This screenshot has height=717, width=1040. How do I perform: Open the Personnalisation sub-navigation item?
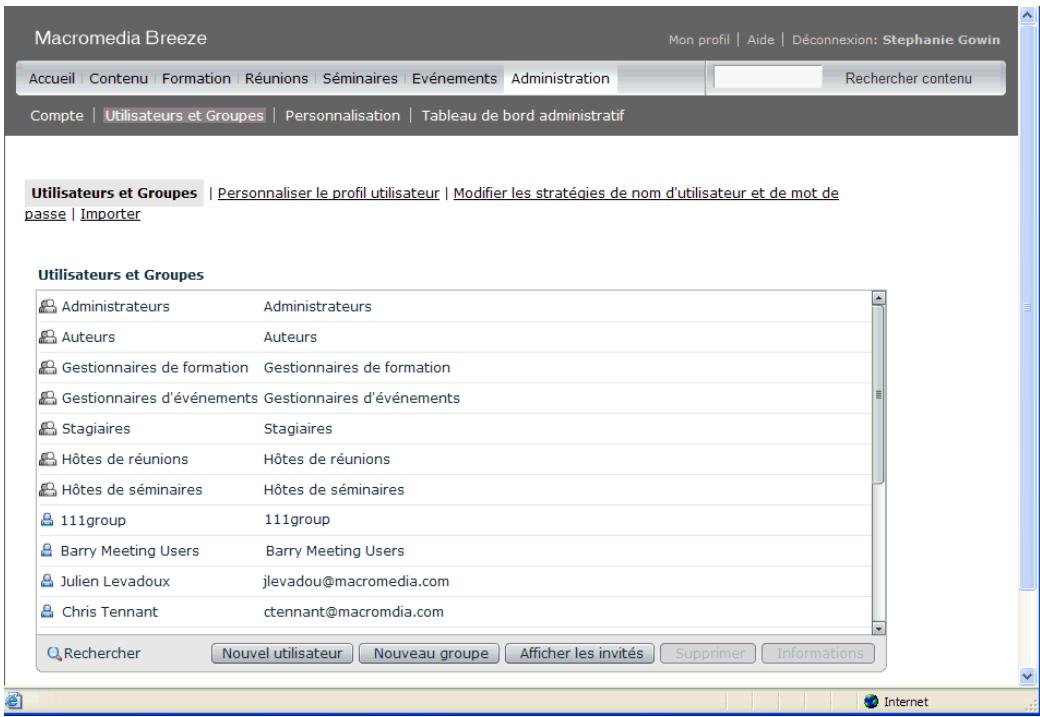click(343, 115)
